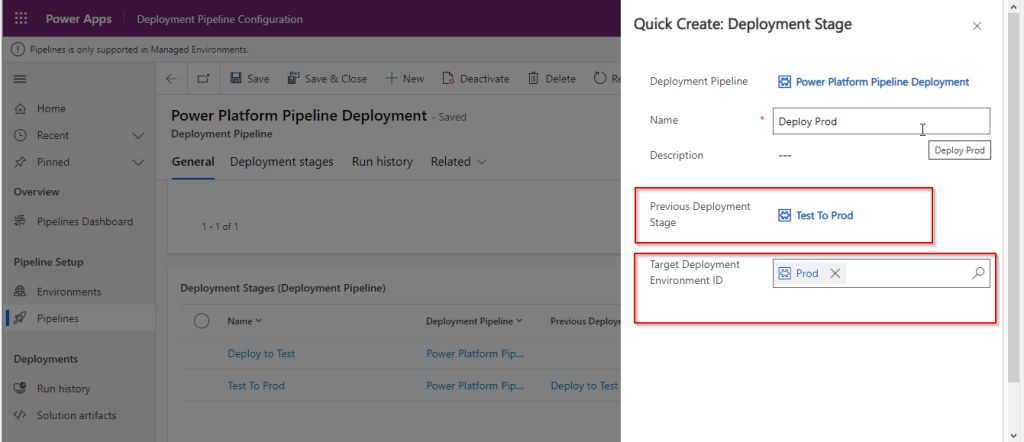
Task: Toggle select-all circle in Deployment Stages grid
Action: coord(201,321)
